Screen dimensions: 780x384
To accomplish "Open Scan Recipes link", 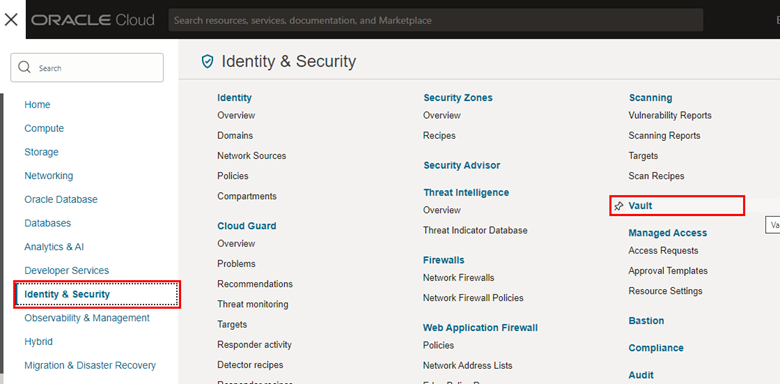I will click(657, 176).
